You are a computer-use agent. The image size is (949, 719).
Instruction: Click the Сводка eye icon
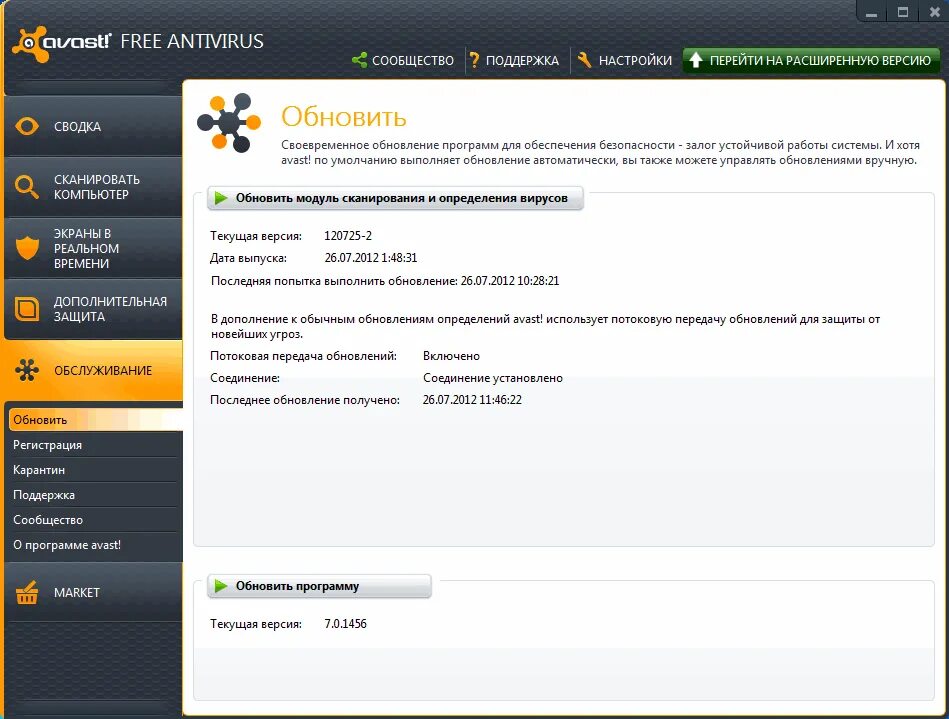(27, 126)
